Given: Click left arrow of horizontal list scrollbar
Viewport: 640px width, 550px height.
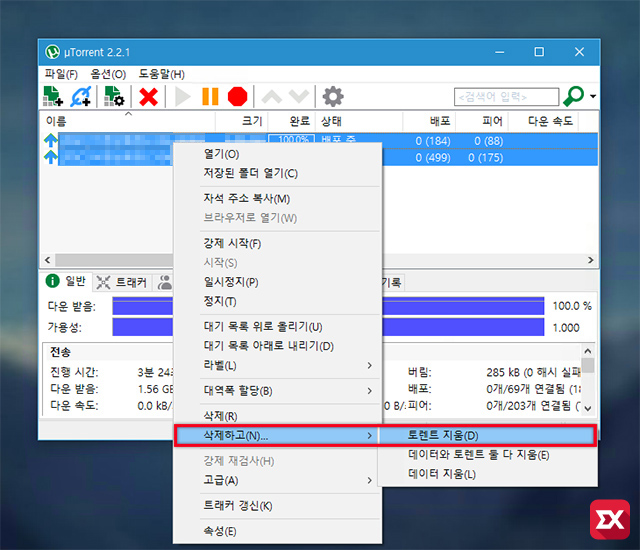Looking at the screenshot, I should (x=47, y=260).
